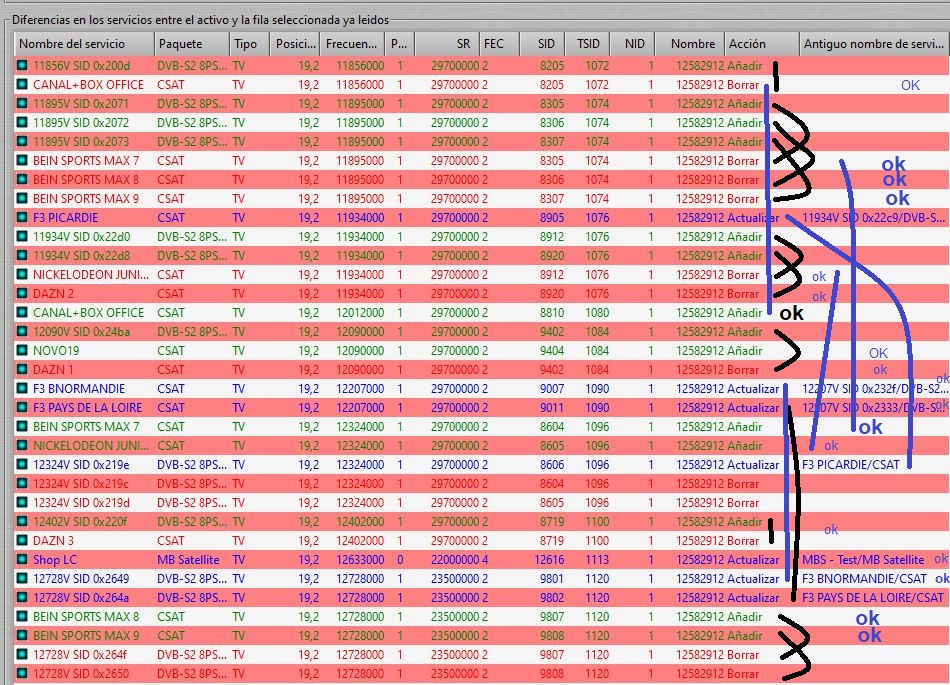950x685 pixels.
Task: Click SID value 8606
Action: point(552,465)
